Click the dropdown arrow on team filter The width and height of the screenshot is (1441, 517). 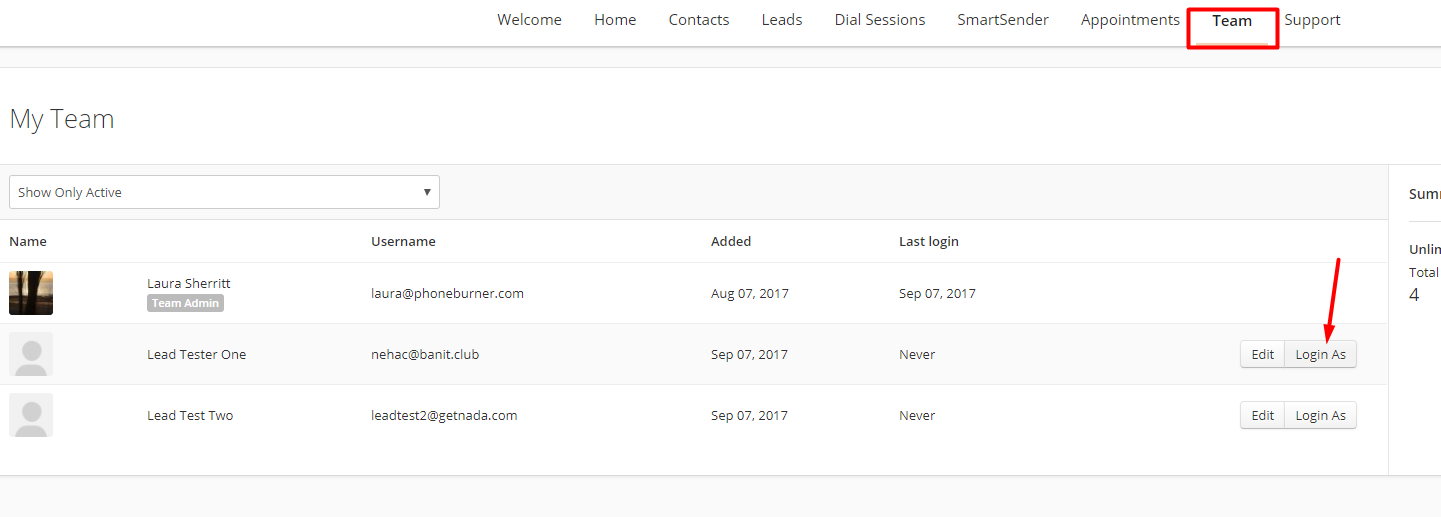pos(427,192)
